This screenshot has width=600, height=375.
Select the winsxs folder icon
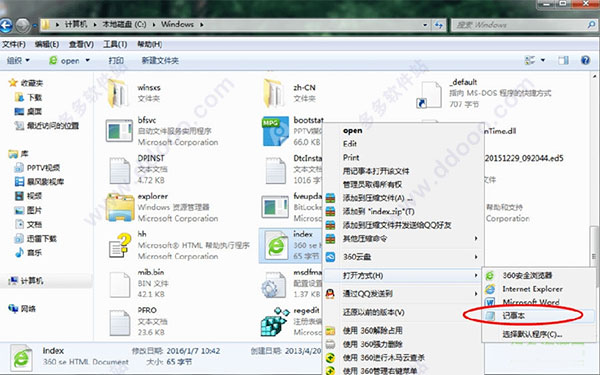click(118, 93)
